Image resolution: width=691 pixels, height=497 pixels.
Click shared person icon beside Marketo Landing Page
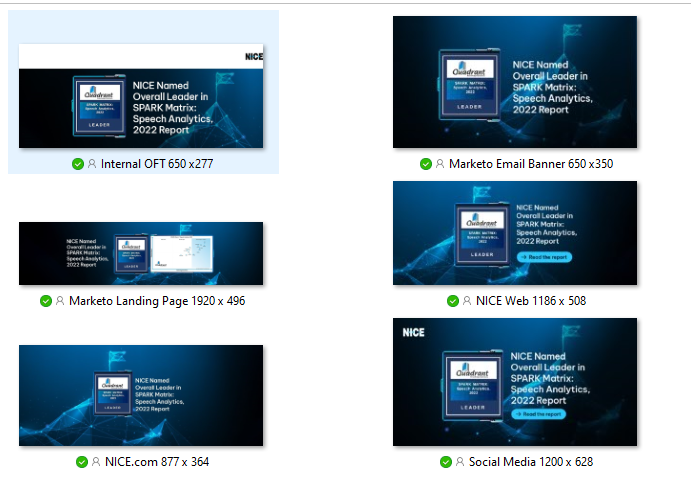[60, 301]
